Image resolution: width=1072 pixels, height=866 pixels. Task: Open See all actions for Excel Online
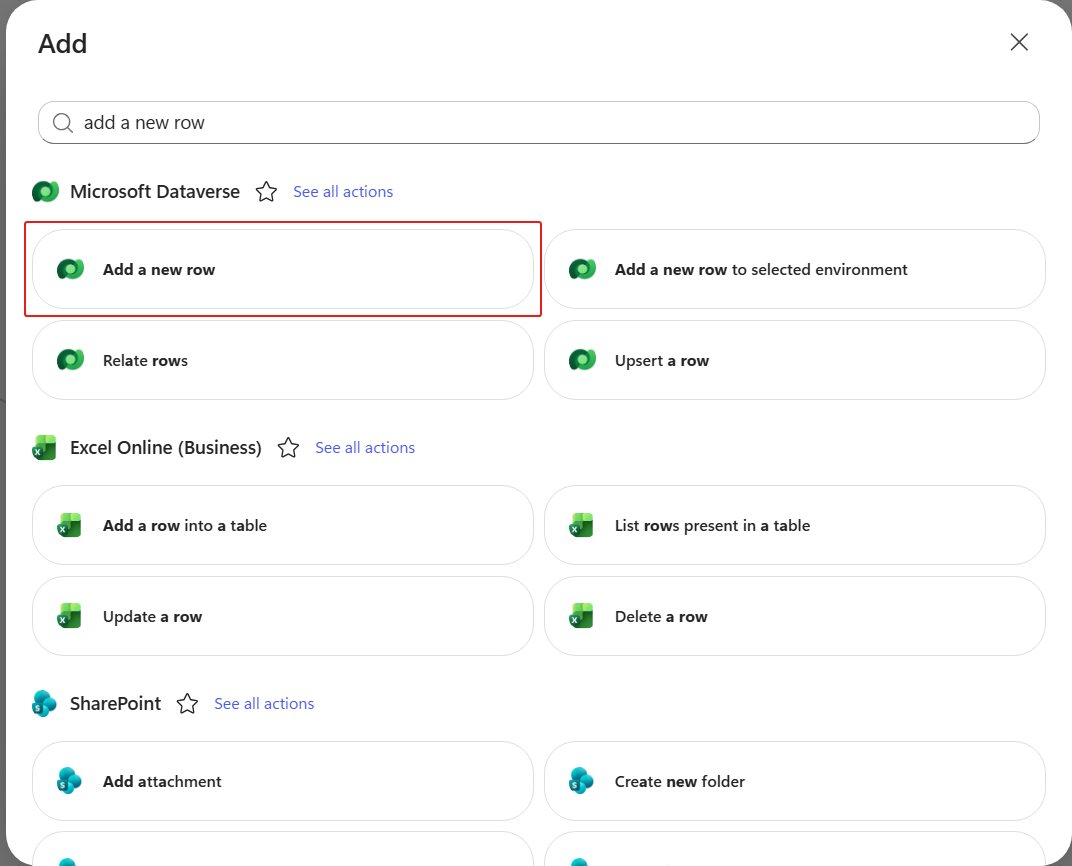[365, 448]
